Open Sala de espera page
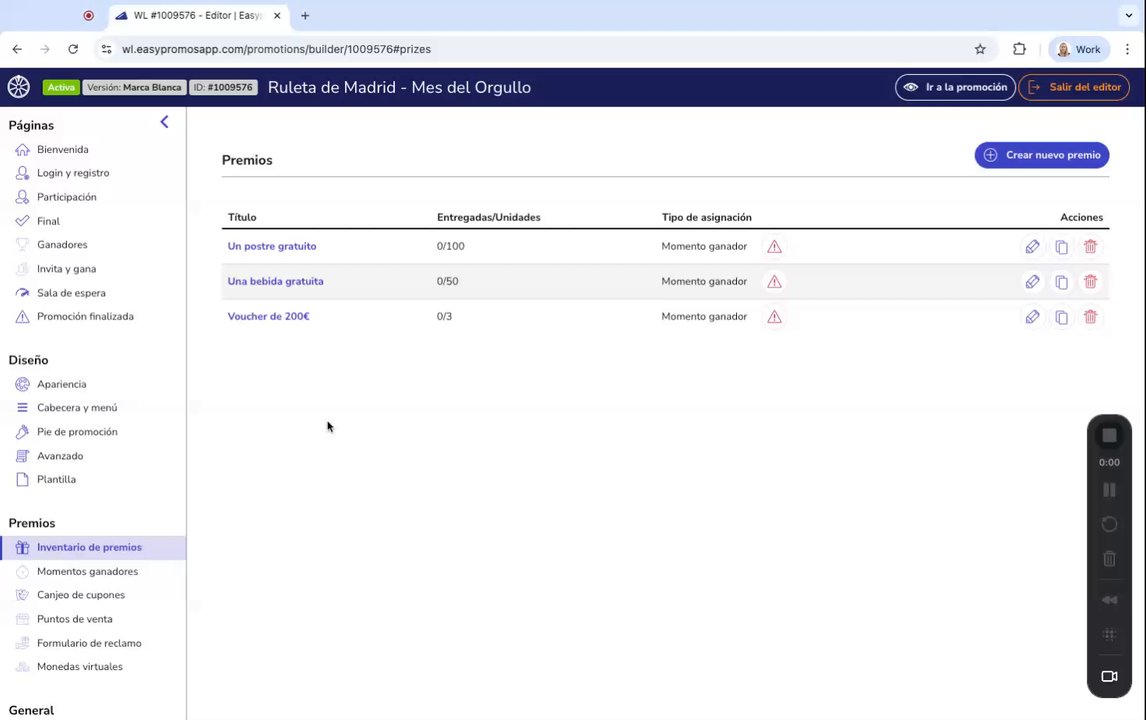The image size is (1146, 720). pos(71,293)
